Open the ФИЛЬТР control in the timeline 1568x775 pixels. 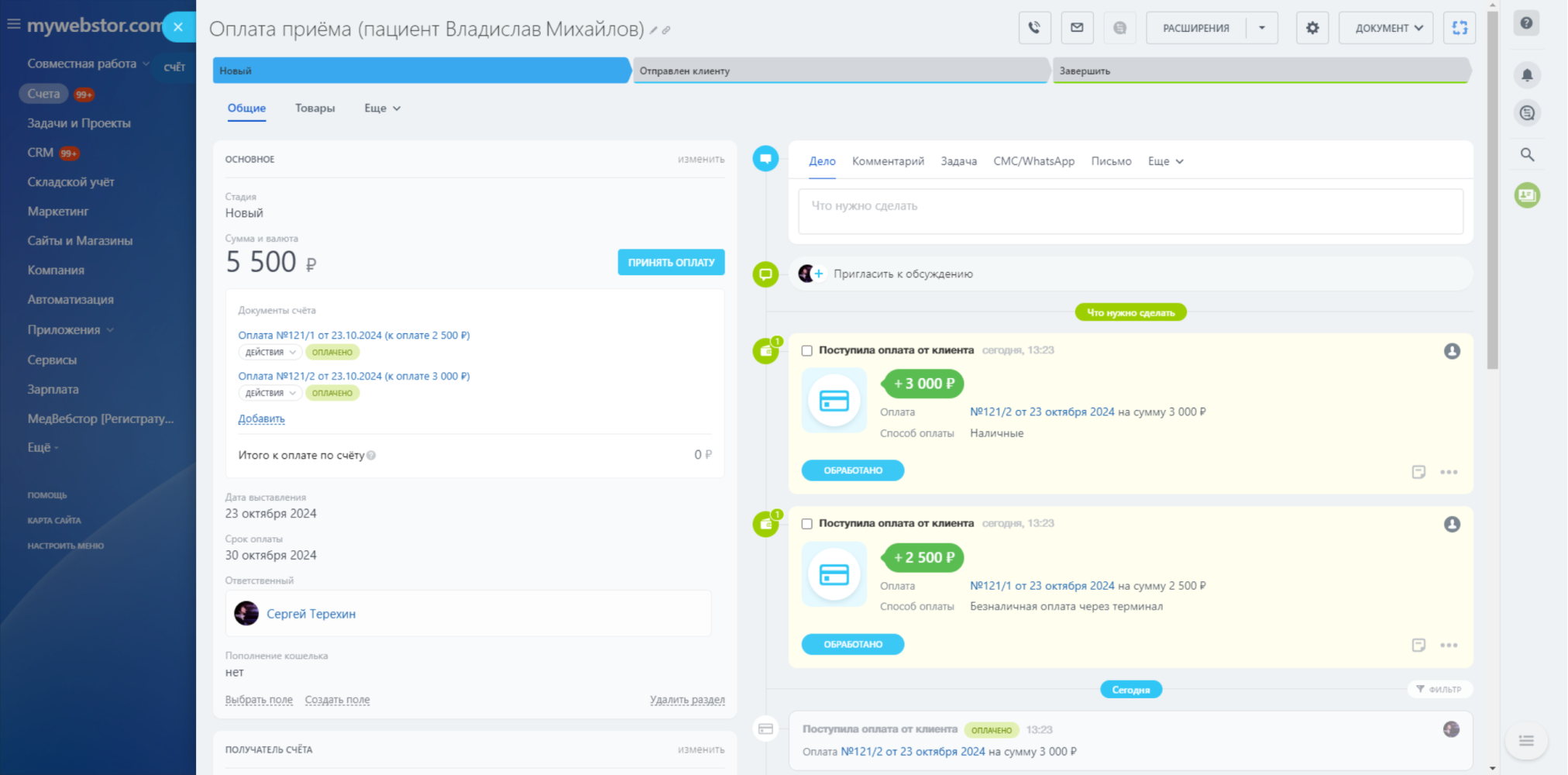(1439, 689)
